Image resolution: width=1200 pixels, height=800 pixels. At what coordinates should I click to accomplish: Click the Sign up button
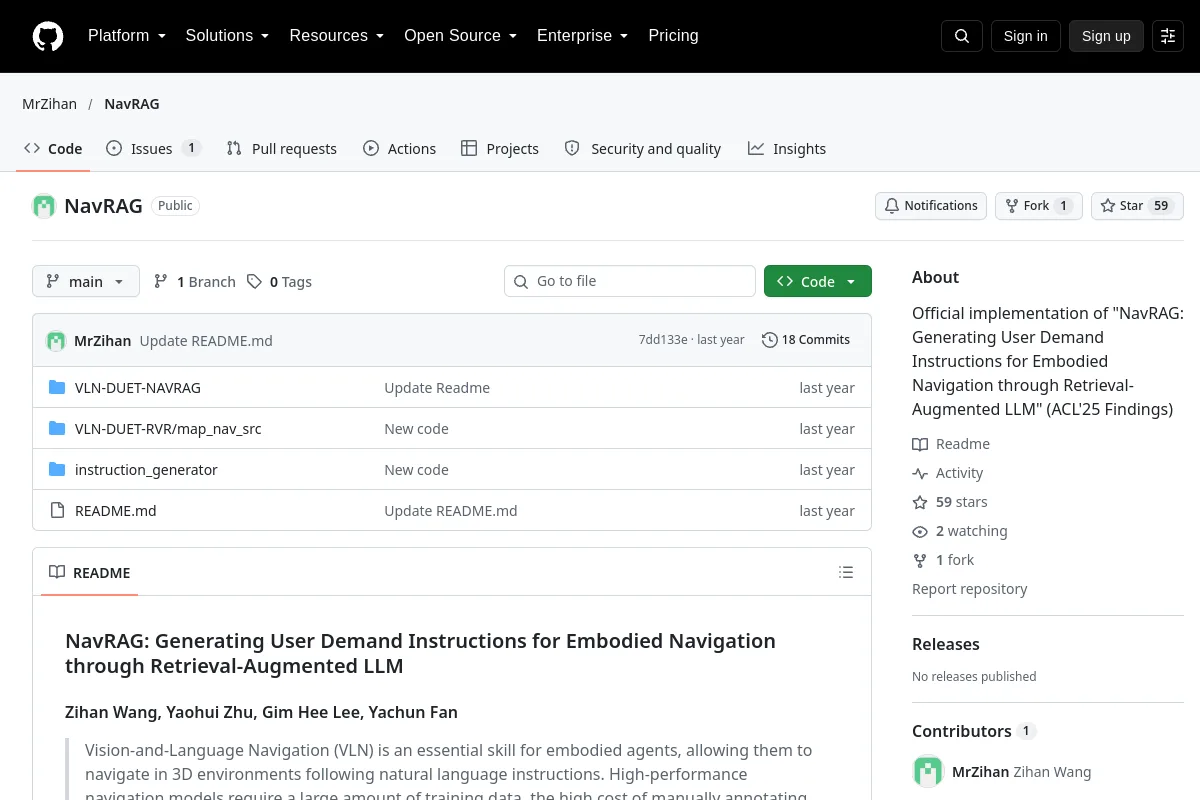(x=1106, y=36)
